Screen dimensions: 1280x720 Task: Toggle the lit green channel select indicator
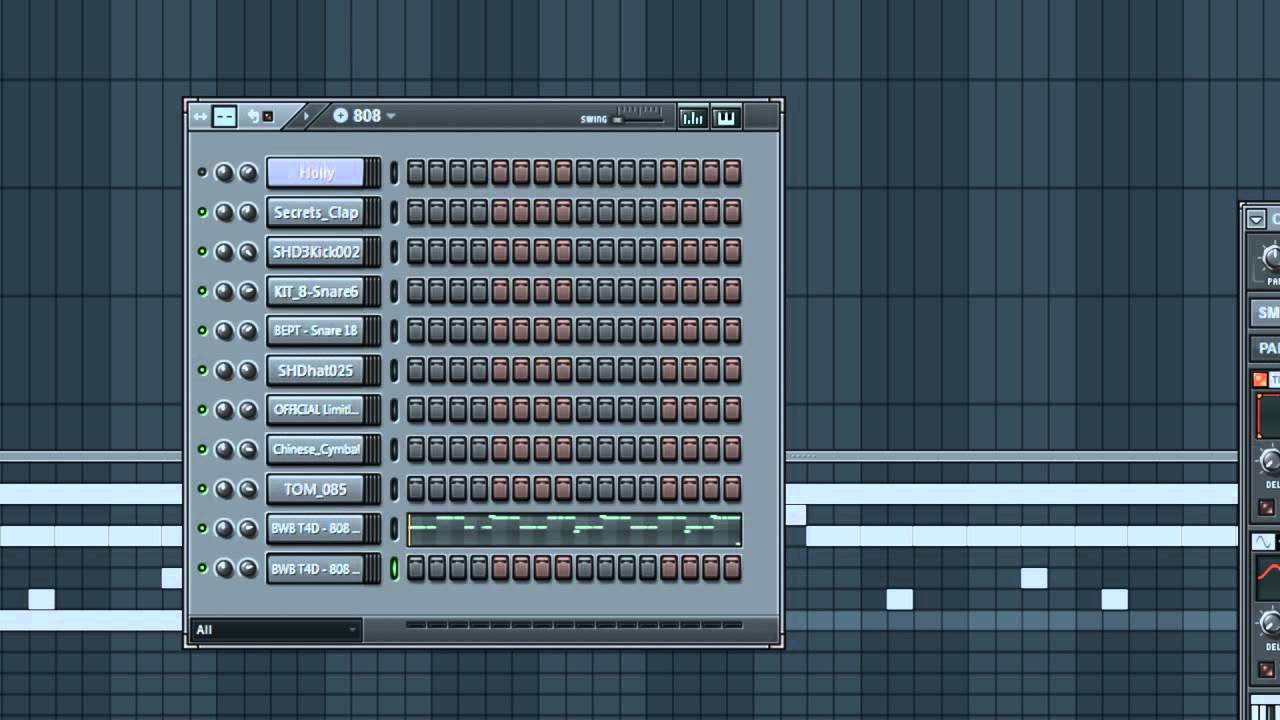click(x=394, y=568)
